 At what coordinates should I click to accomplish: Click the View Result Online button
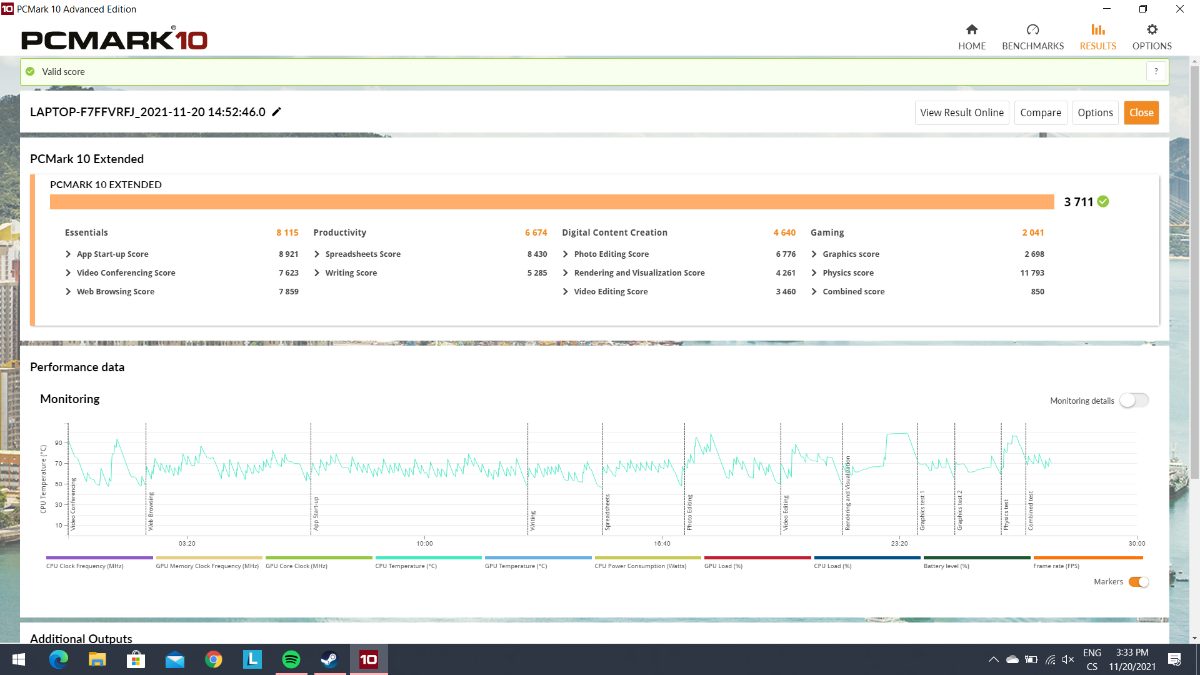pos(961,113)
